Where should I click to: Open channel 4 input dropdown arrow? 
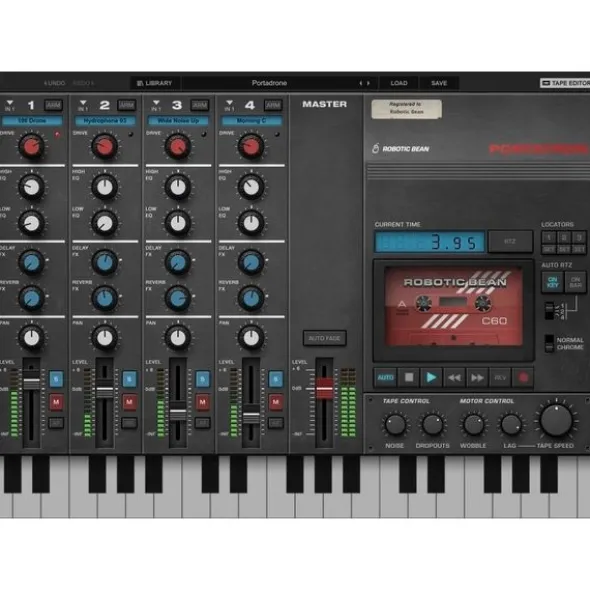pyautogui.click(x=229, y=103)
